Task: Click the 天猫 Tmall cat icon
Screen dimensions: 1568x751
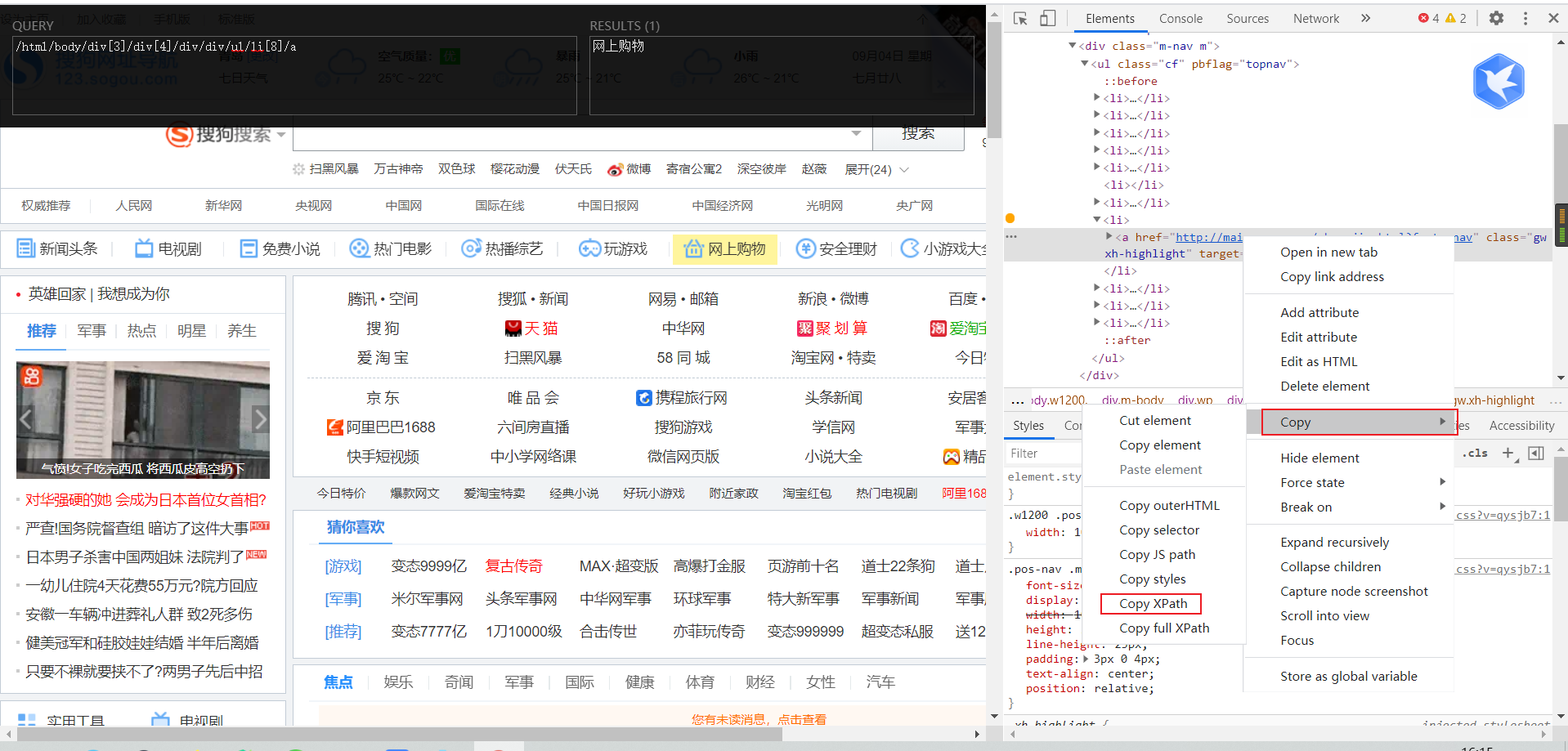Action: (513, 329)
